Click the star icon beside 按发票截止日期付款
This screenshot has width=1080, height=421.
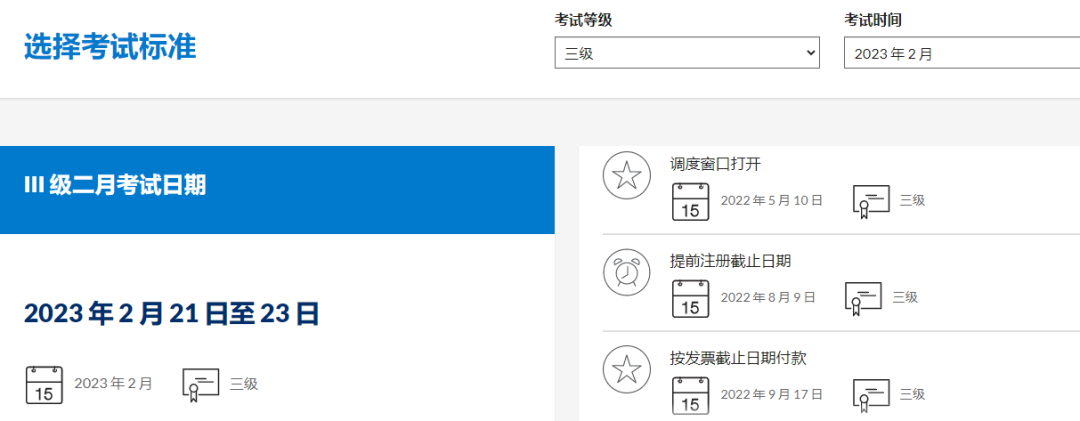click(x=626, y=369)
